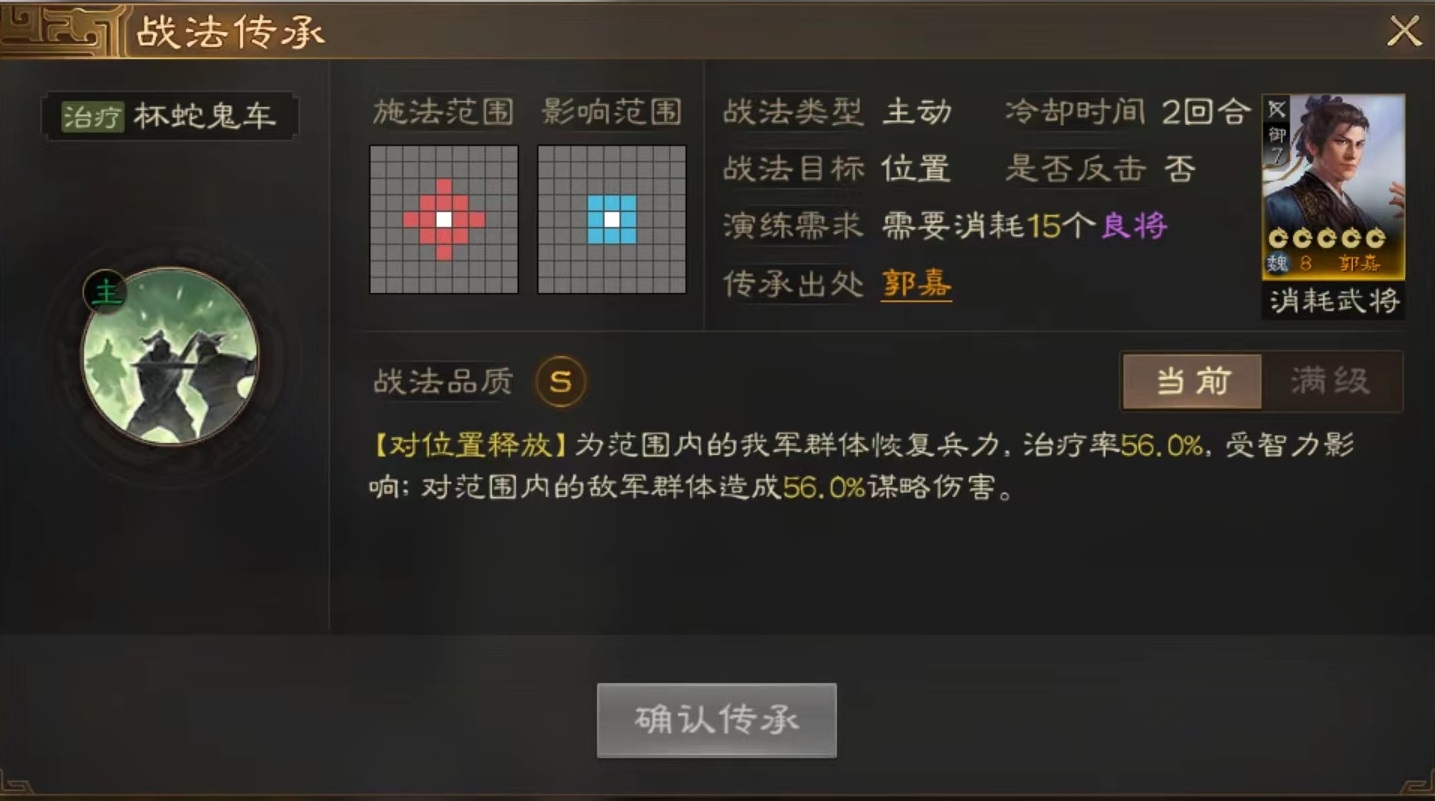Click the green 治疗 heal tag
The width and height of the screenshot is (1435, 801).
pos(93,116)
